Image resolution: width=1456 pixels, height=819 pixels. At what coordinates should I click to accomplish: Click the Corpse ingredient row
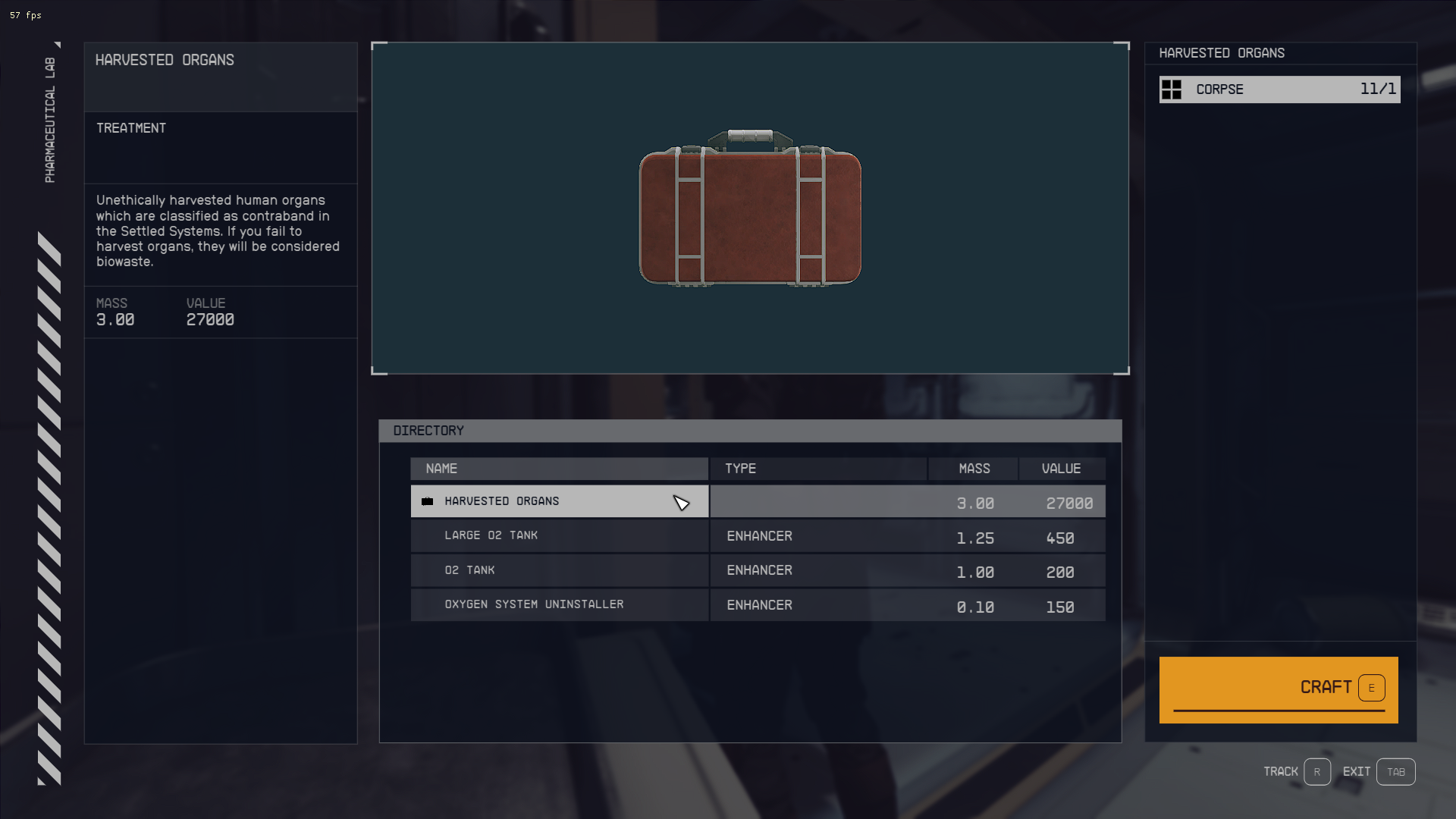(x=1279, y=89)
